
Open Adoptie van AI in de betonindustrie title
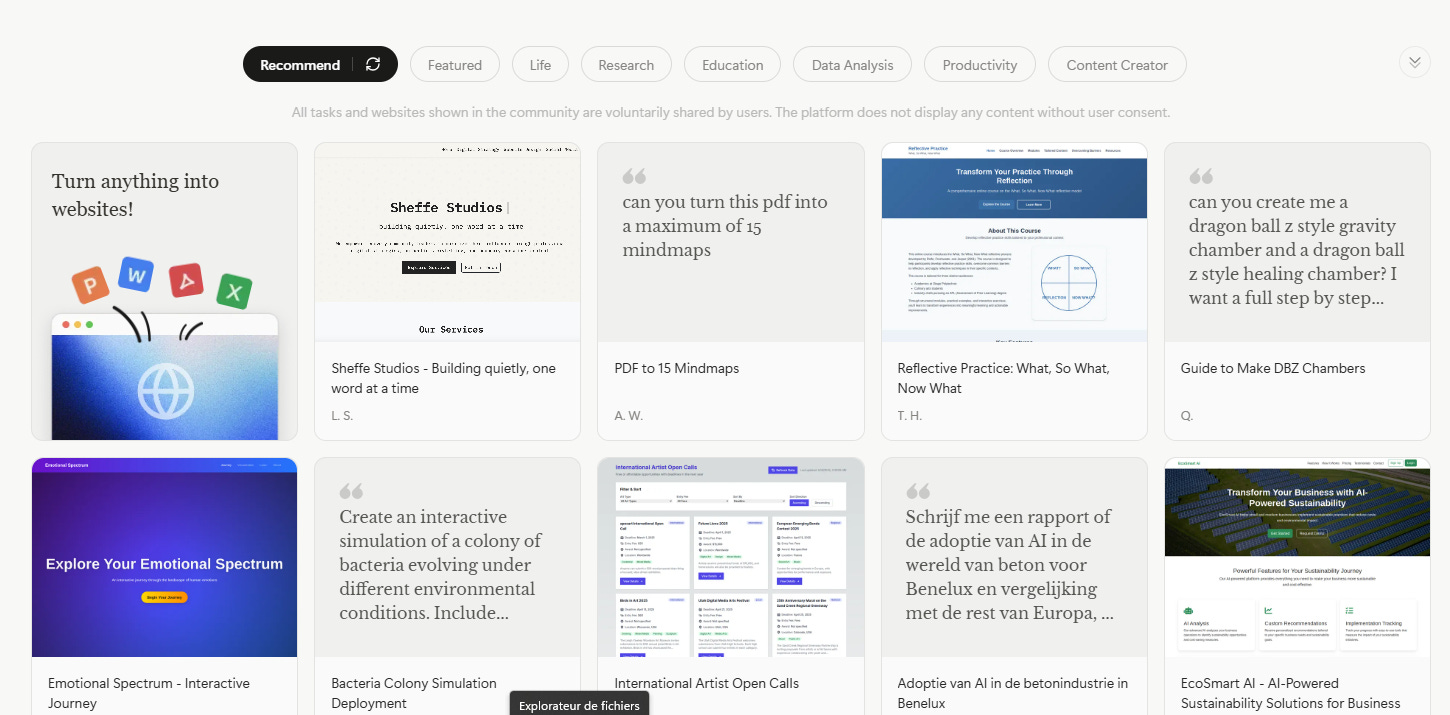1013,693
